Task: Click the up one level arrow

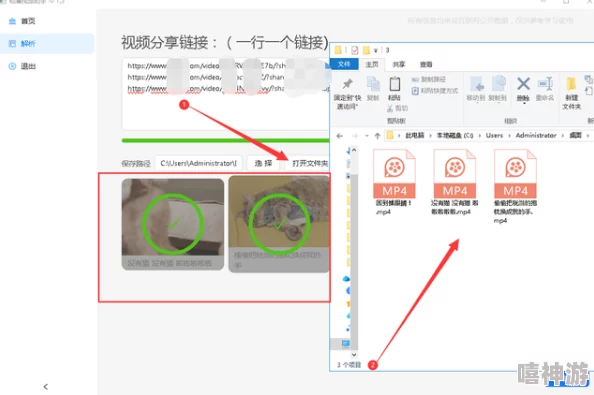Action: (x=377, y=136)
